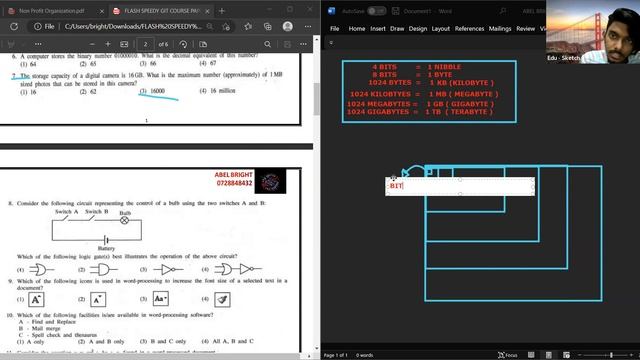Open the Review ribbon tab

tap(525, 29)
